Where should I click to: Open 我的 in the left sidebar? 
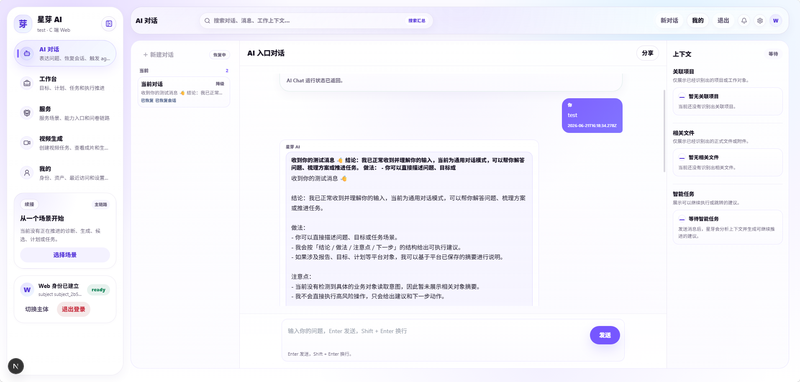(x=65, y=173)
